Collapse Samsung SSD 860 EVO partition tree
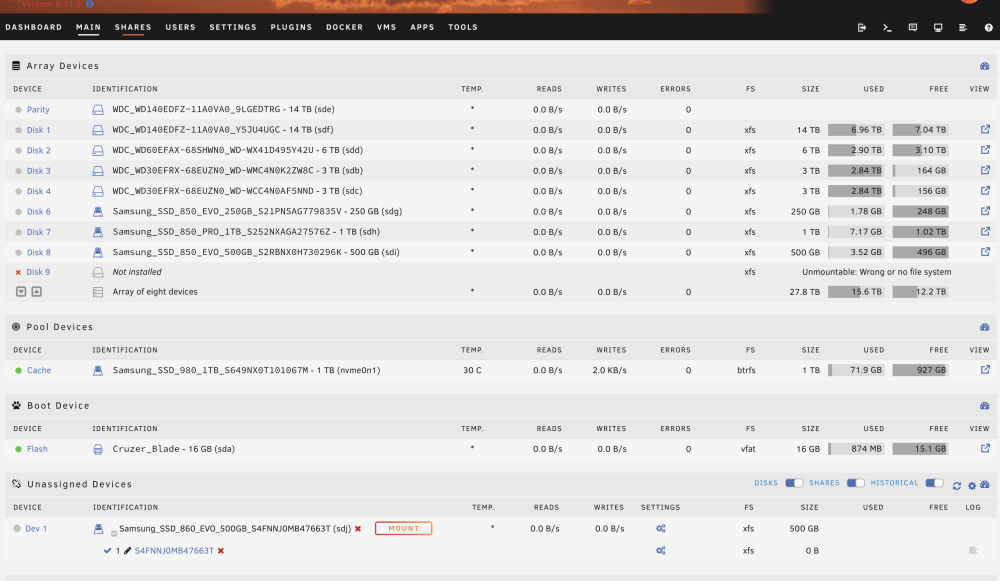1000x581 pixels. click(x=114, y=533)
